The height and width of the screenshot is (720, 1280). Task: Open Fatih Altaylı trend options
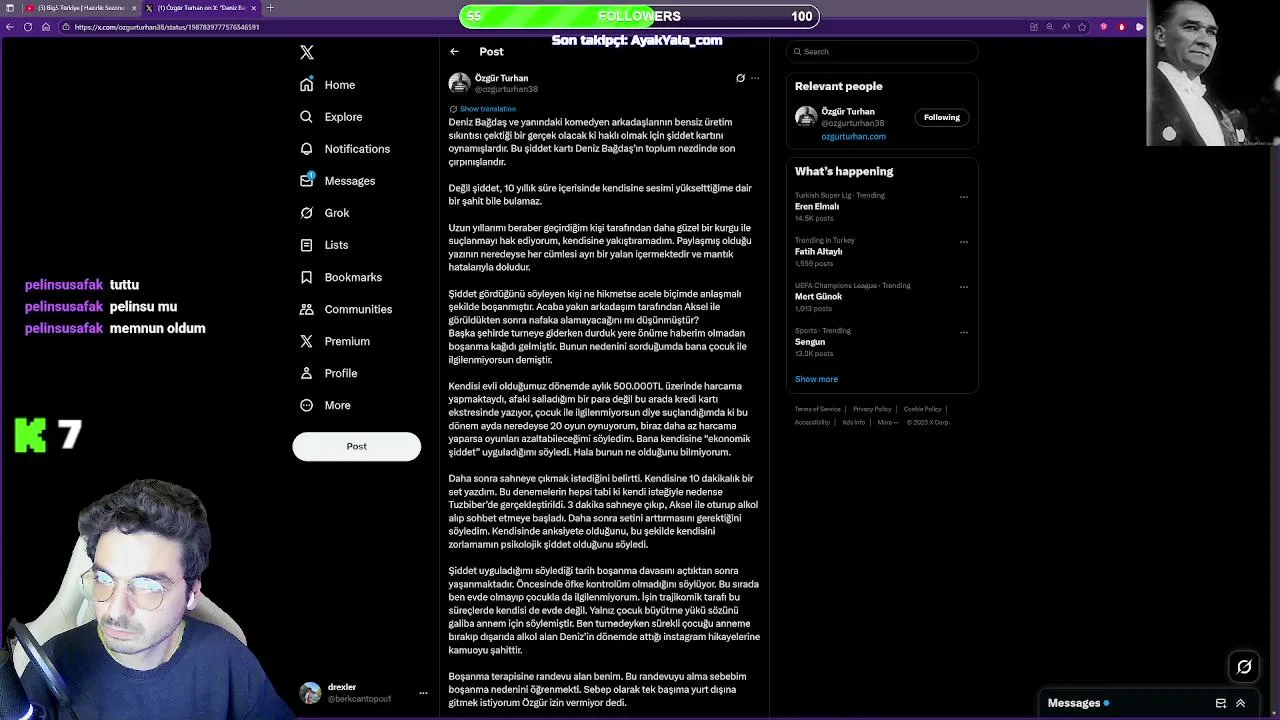pyautogui.click(x=964, y=242)
